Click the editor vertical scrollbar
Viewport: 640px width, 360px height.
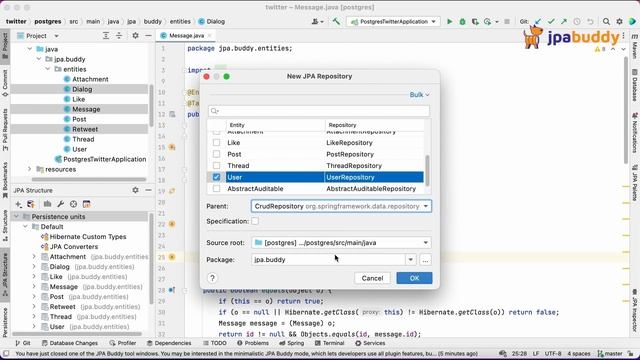click(626, 110)
